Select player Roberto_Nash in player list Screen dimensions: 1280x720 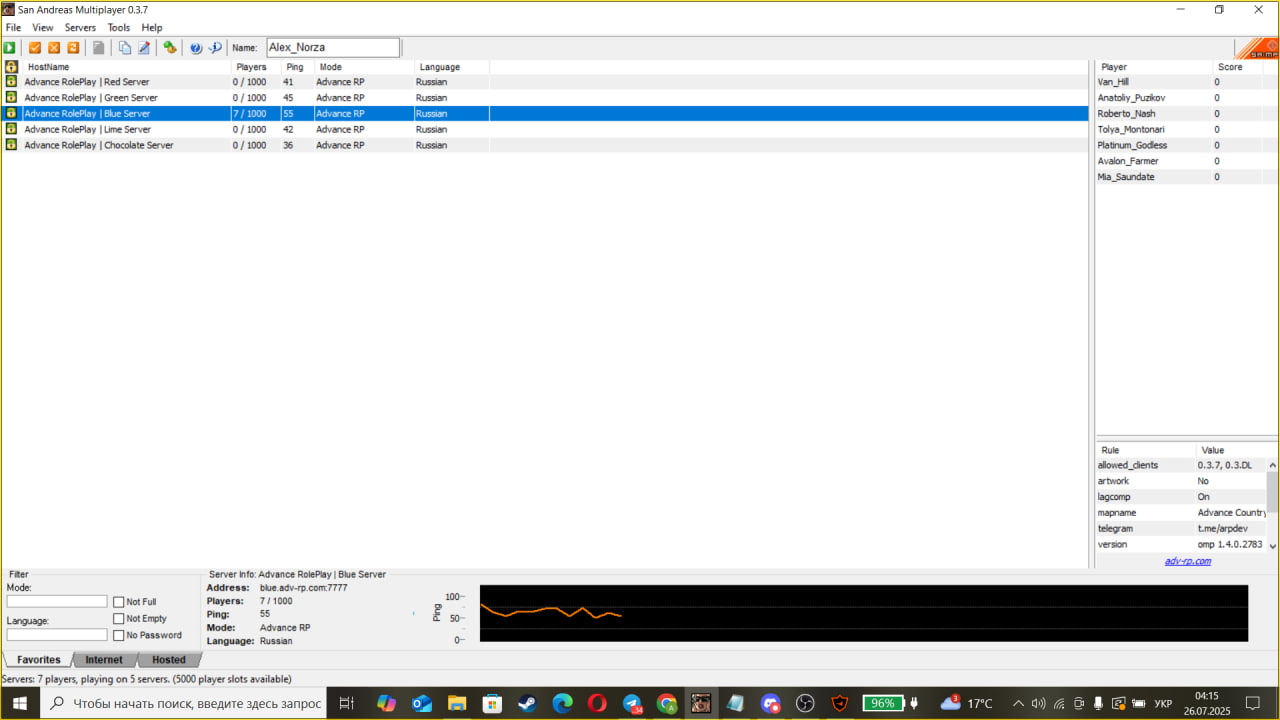tap(1186, 113)
